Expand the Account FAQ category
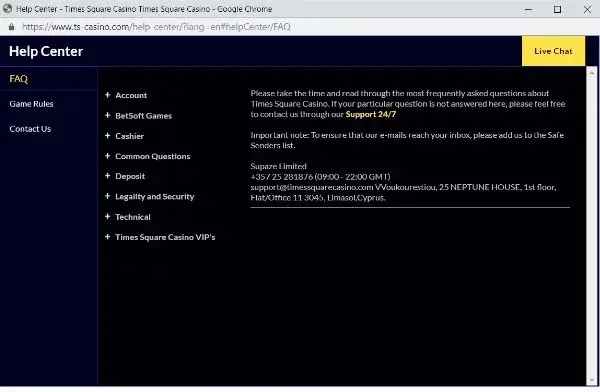This screenshot has width=600, height=392. tap(131, 95)
